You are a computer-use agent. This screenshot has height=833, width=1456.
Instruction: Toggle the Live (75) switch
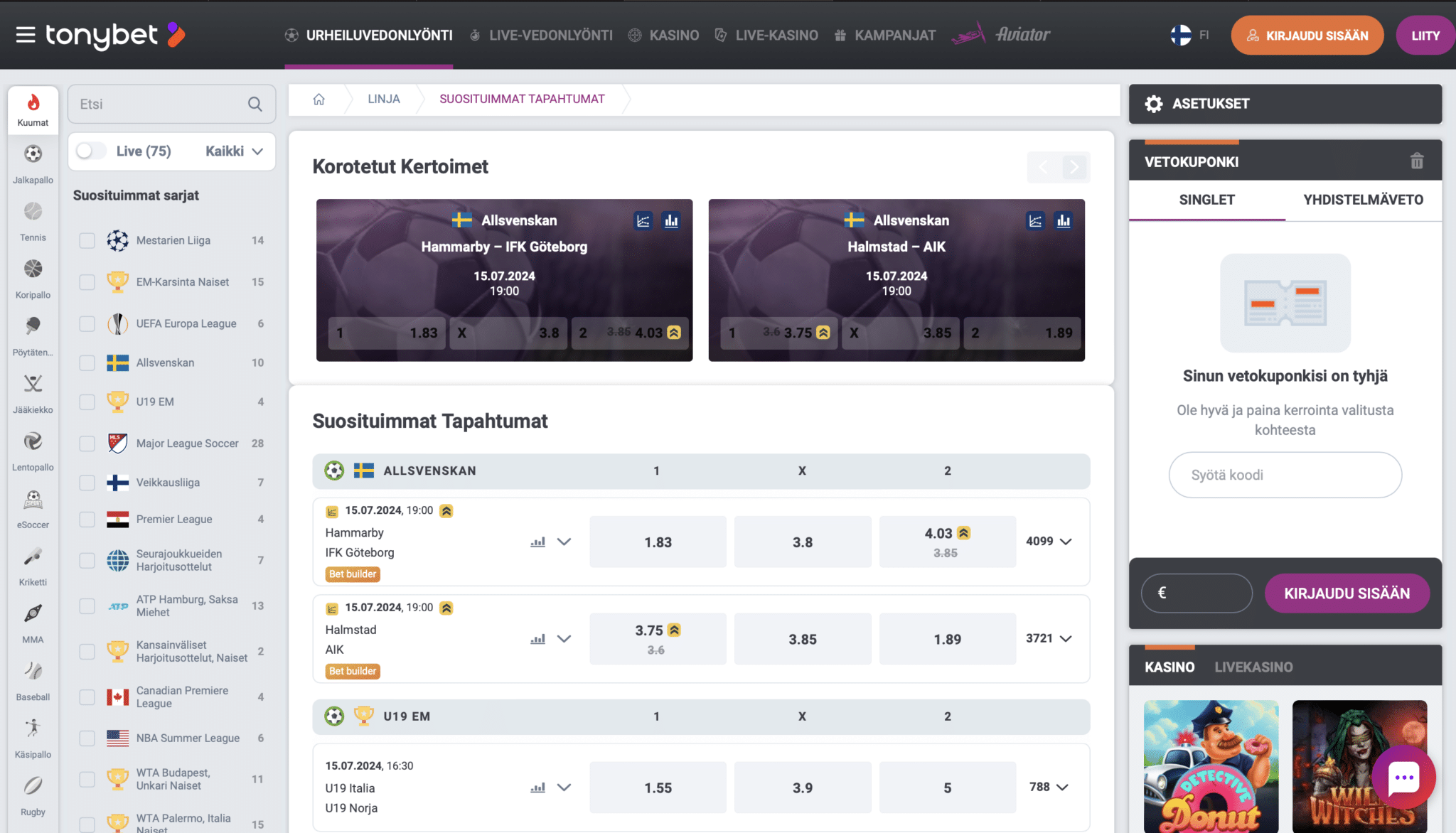[91, 151]
